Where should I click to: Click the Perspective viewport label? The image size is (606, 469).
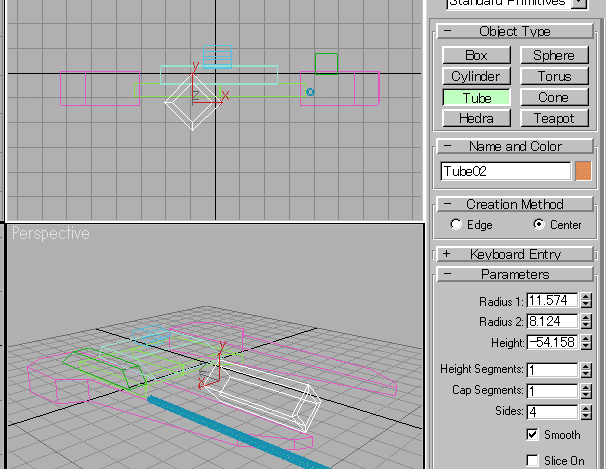51,233
